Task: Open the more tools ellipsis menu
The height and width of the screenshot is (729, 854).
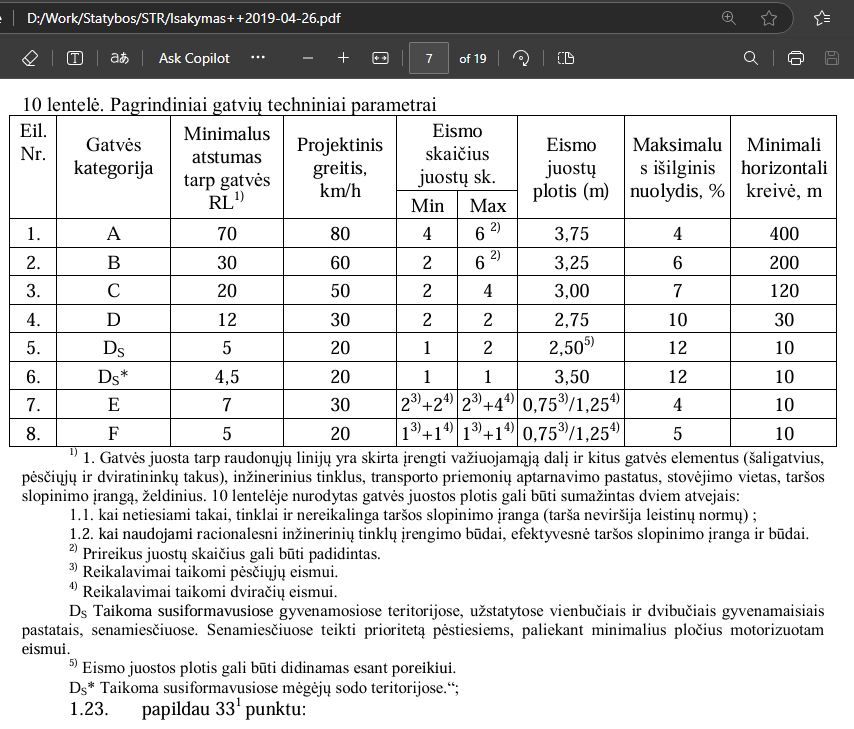Action: click(x=258, y=58)
